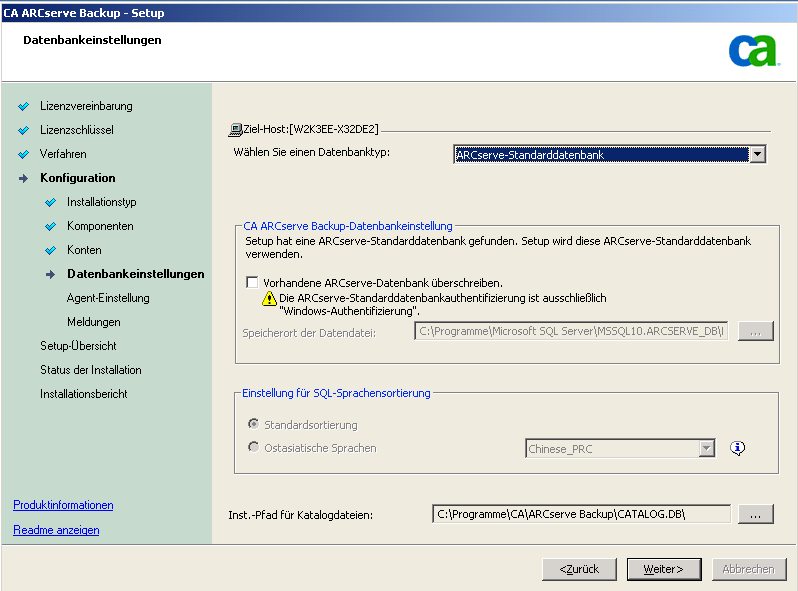
Task: Select Installationsbericht step
Action: pyautogui.click(x=84, y=393)
